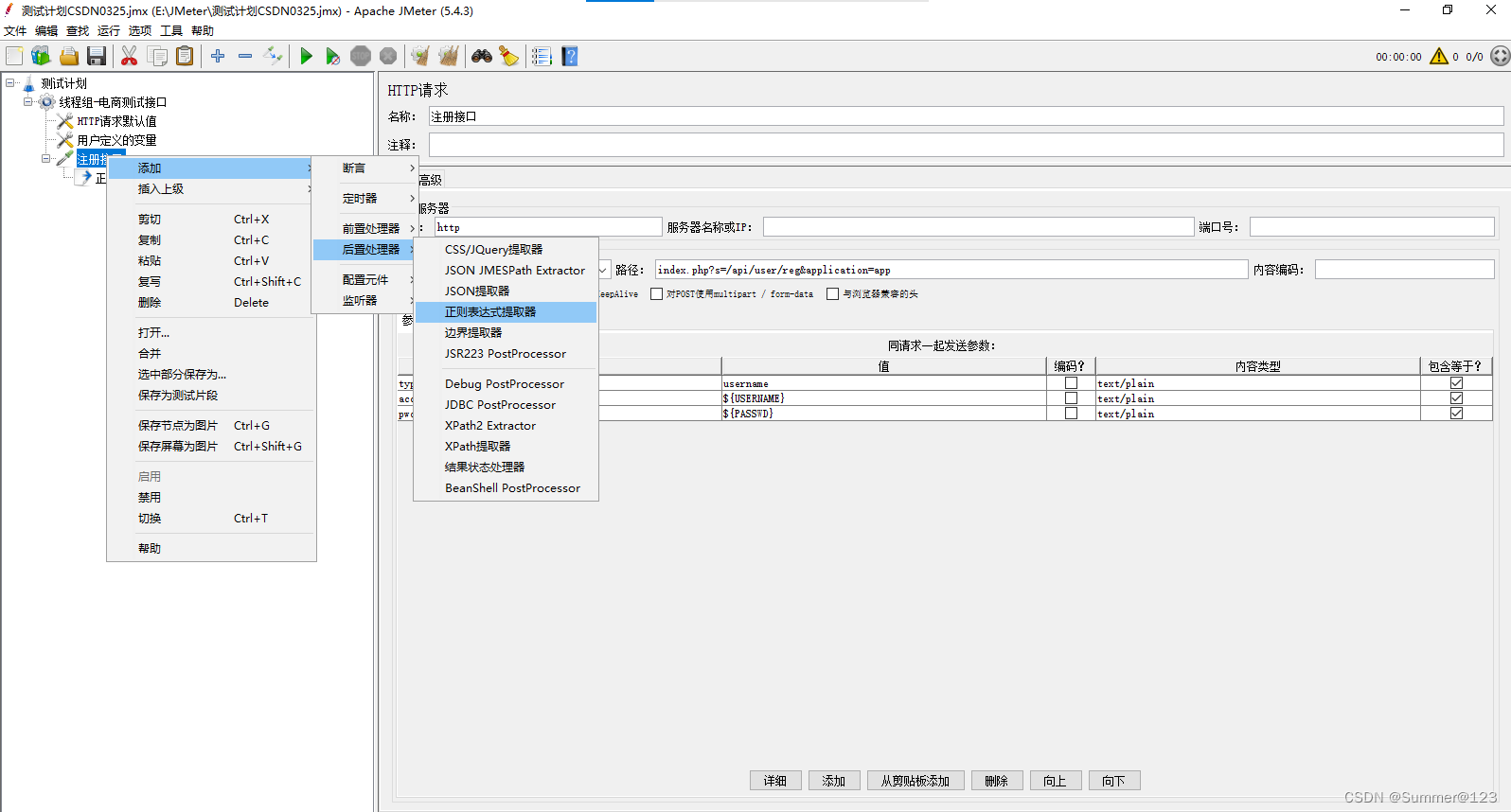
Task: Toggle browser-compatible headers checkbox
Action: coord(833,294)
